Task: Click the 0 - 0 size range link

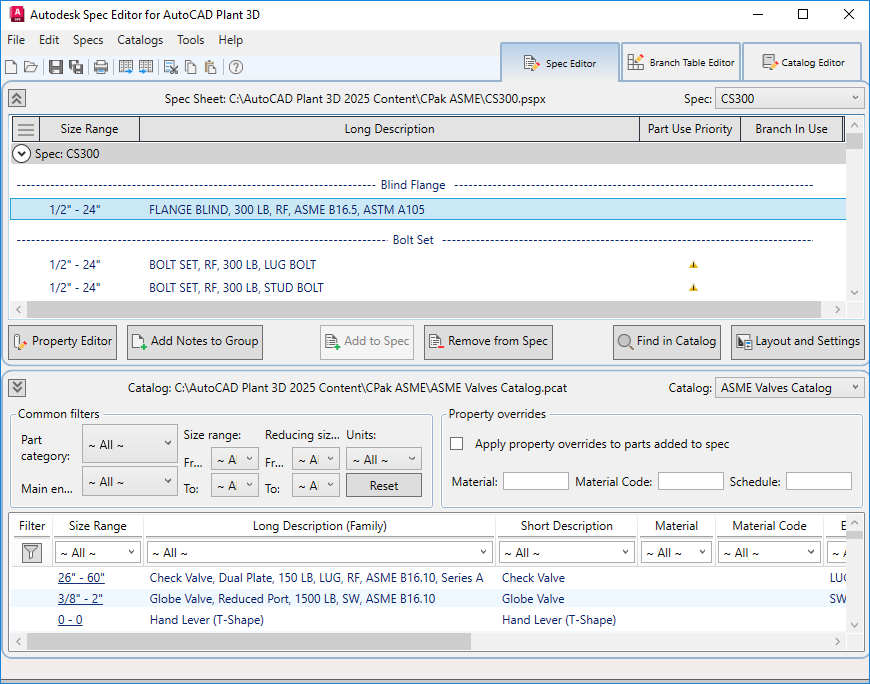Action: [70, 620]
